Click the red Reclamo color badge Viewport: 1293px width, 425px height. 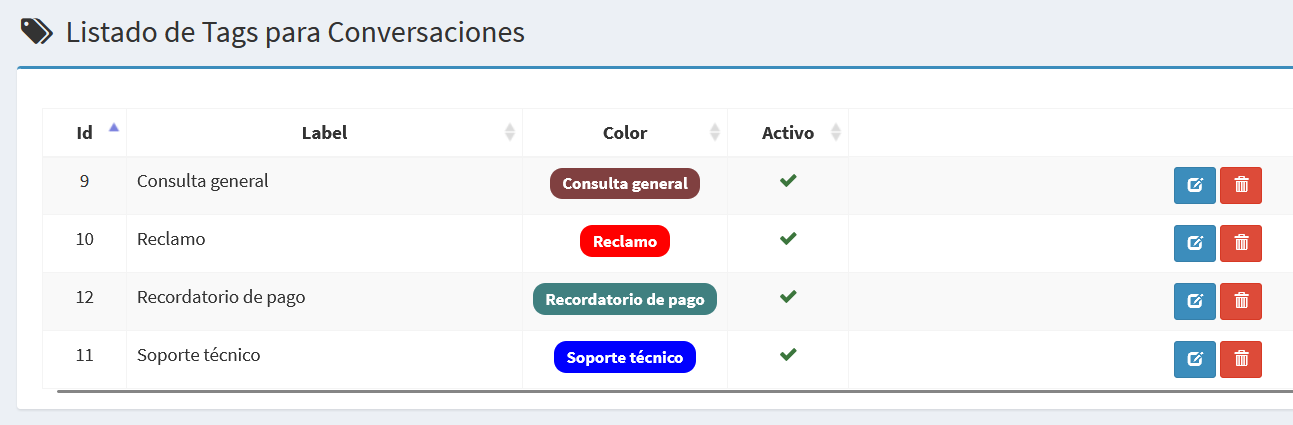point(625,242)
